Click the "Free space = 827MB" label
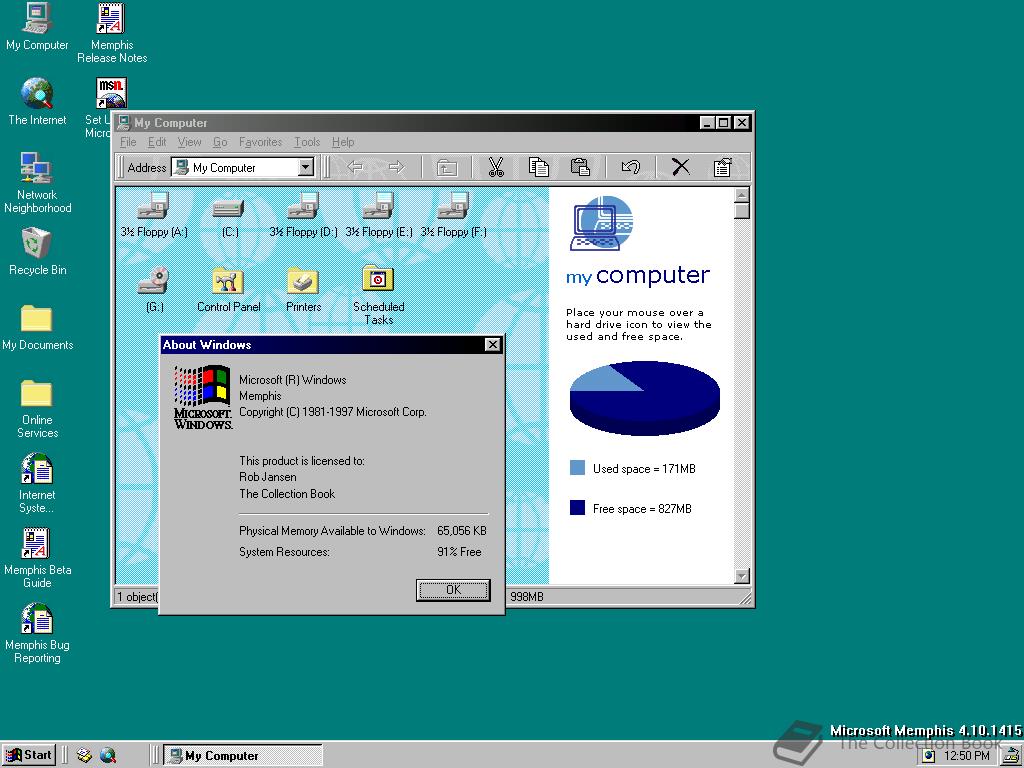Image resolution: width=1024 pixels, height=768 pixels. [x=642, y=508]
